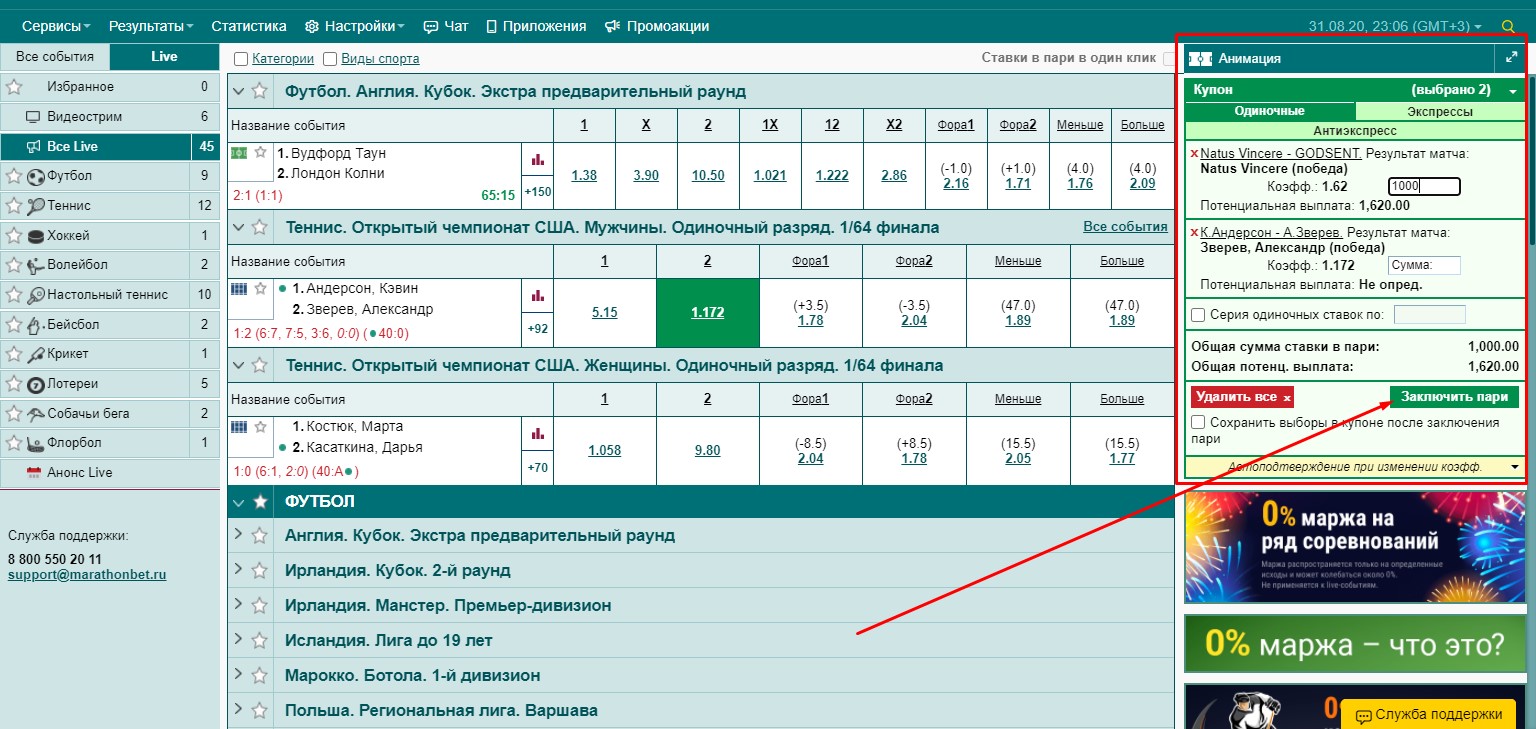Click Серия одиночных ставок amount field
Screen dimensions: 1536x729
click(1429, 315)
